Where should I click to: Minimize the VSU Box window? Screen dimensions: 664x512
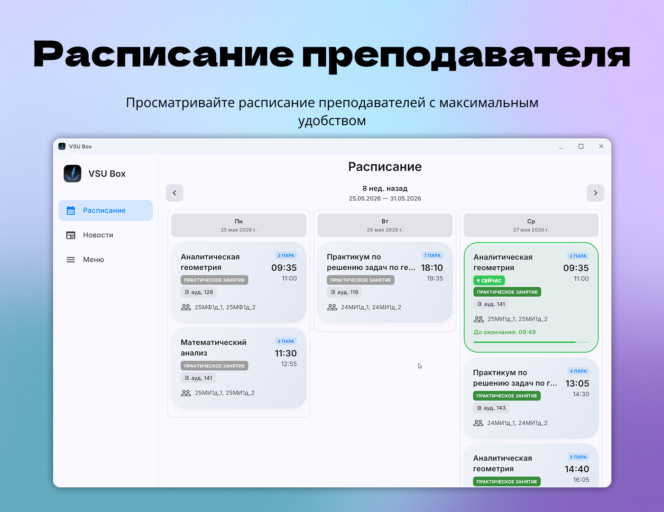coord(561,147)
